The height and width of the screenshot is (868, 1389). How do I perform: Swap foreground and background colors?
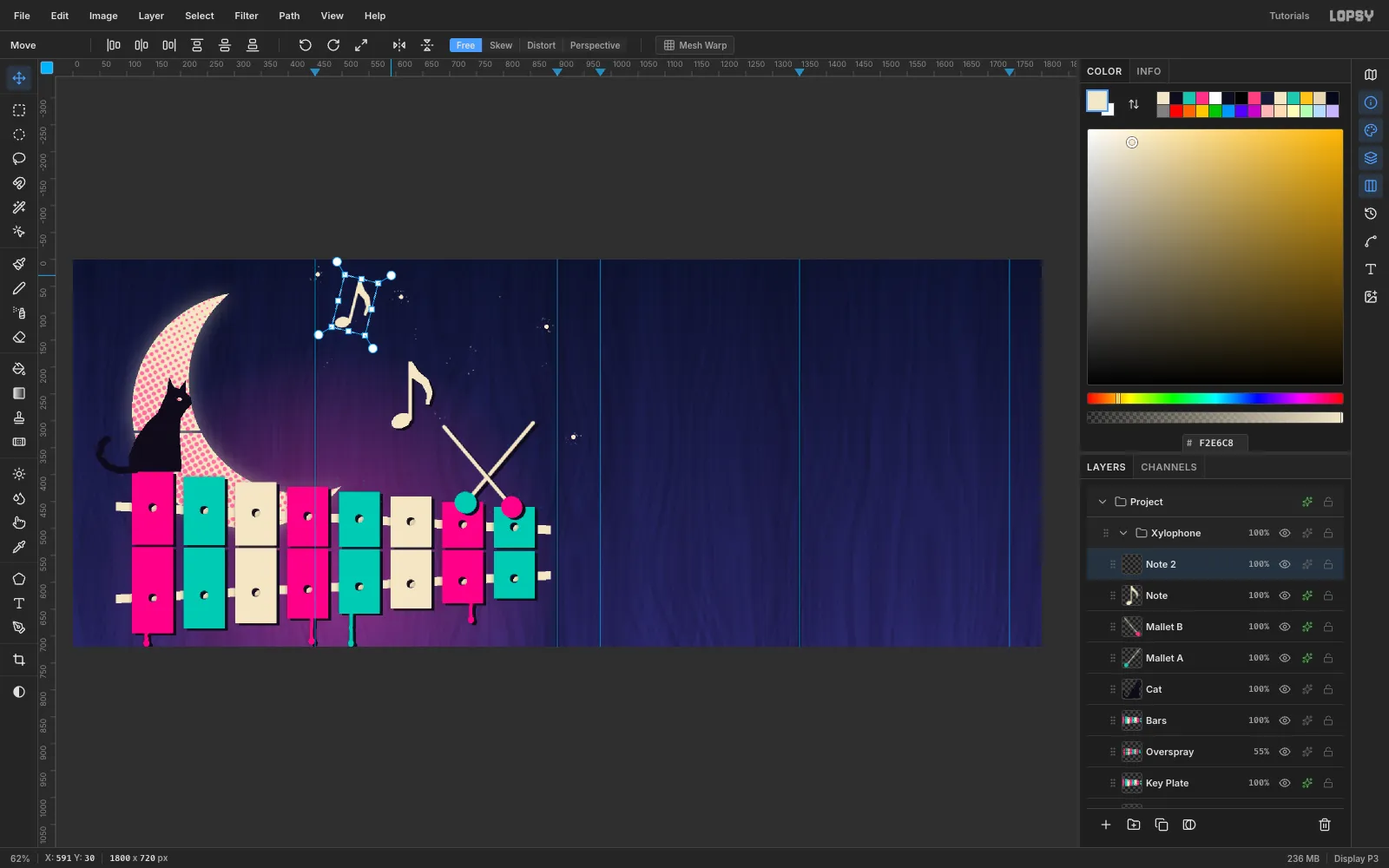[x=1134, y=104]
